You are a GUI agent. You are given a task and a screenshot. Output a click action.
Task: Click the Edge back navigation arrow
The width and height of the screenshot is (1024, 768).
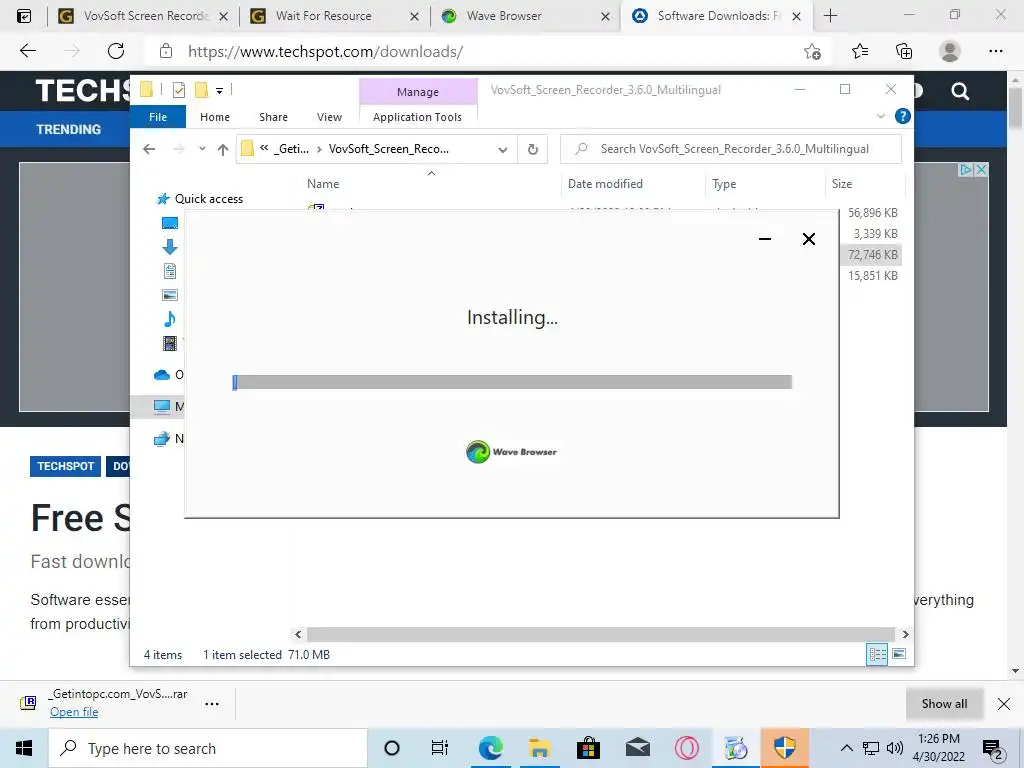(28, 51)
